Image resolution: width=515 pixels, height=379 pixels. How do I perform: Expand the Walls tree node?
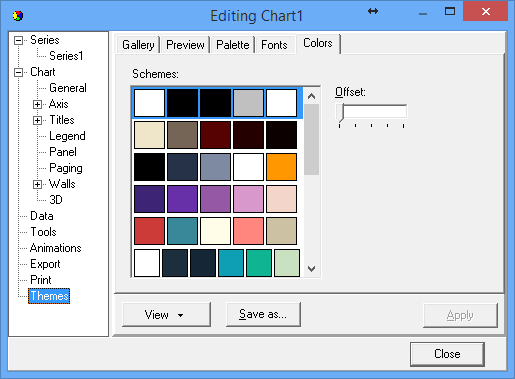coord(37,184)
